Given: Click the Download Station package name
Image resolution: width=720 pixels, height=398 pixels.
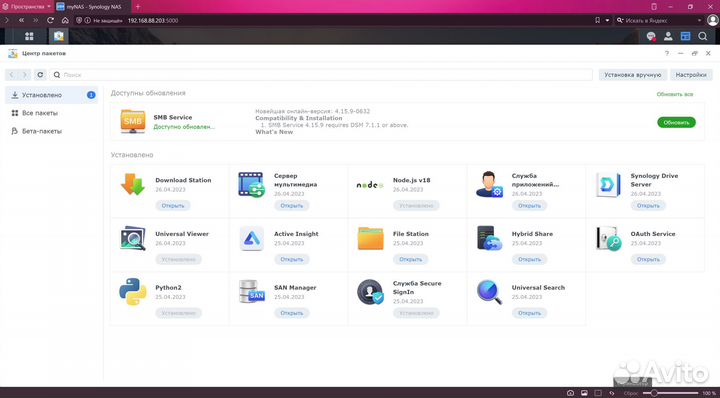Looking at the screenshot, I should tap(183, 180).
